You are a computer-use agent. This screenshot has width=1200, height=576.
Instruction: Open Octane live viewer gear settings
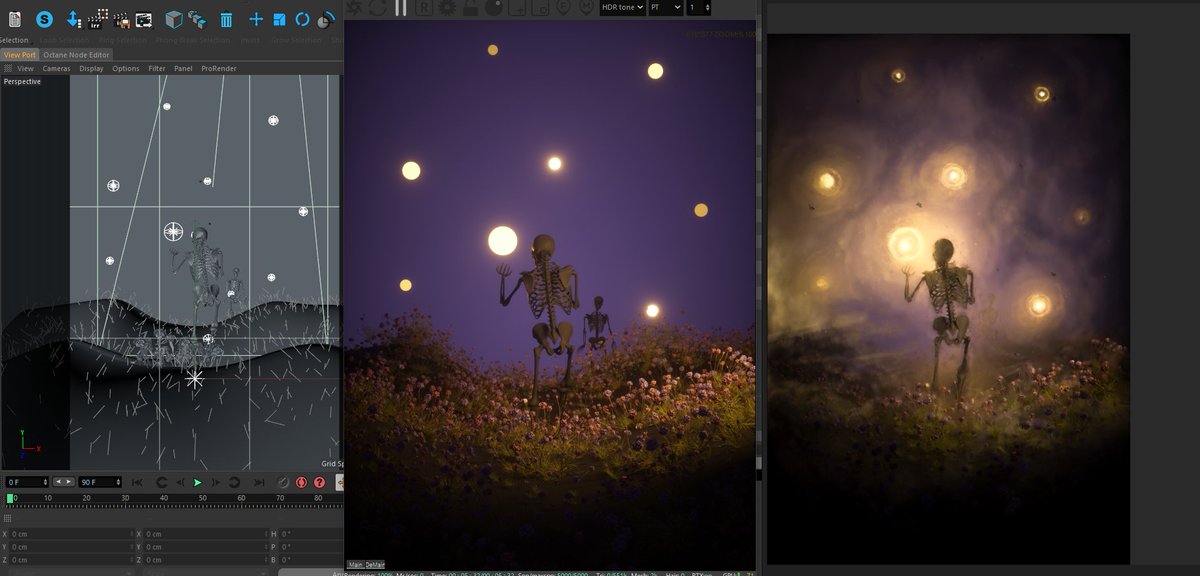(447, 7)
